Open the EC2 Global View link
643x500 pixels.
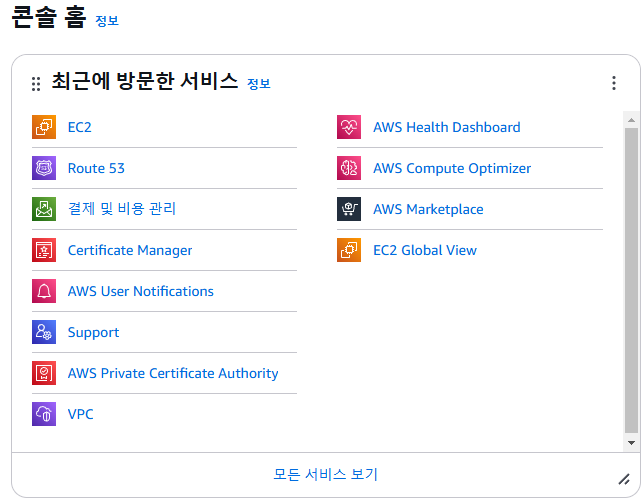click(425, 250)
